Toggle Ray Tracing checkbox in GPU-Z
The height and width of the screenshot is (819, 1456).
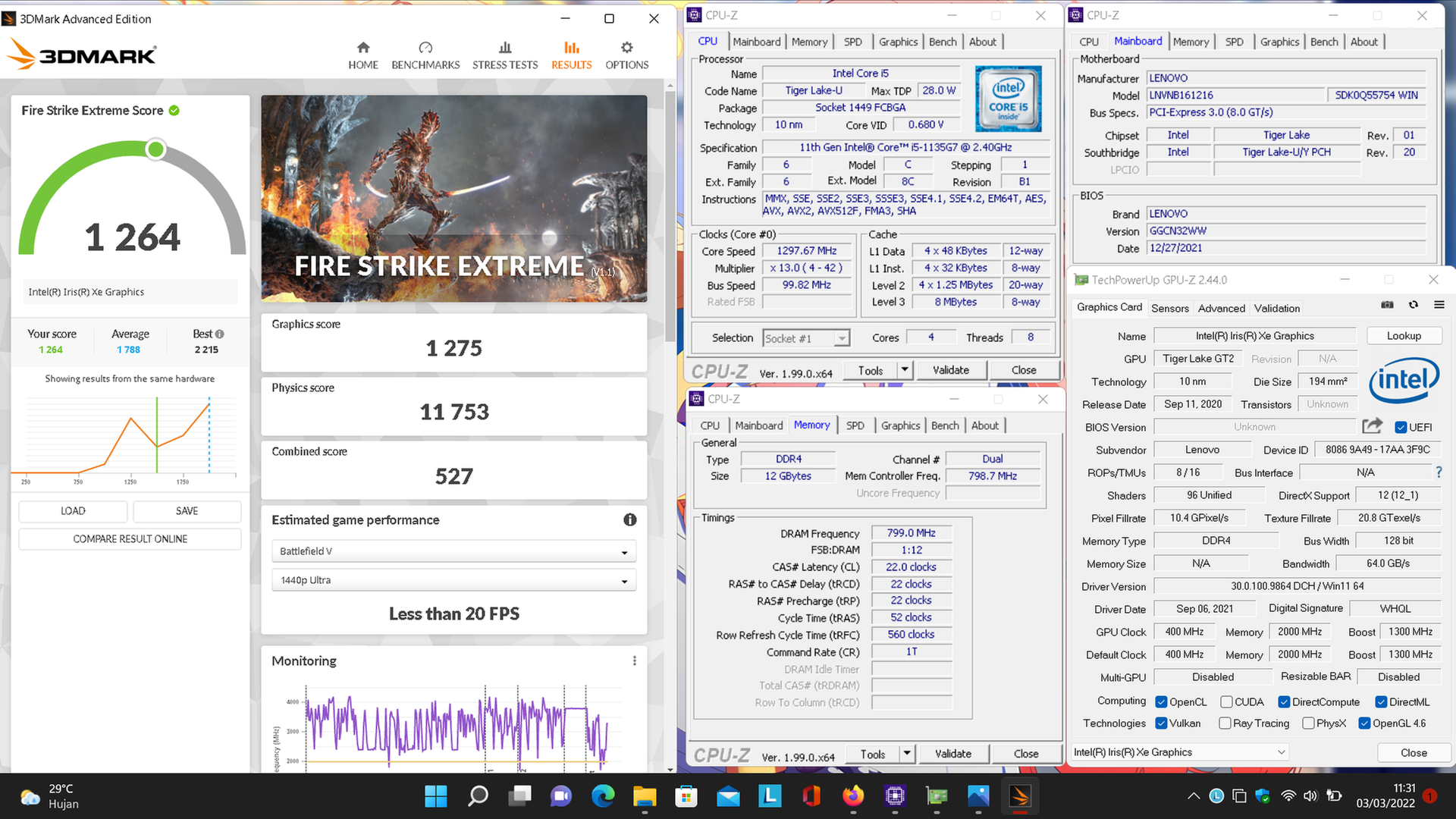tap(1225, 723)
